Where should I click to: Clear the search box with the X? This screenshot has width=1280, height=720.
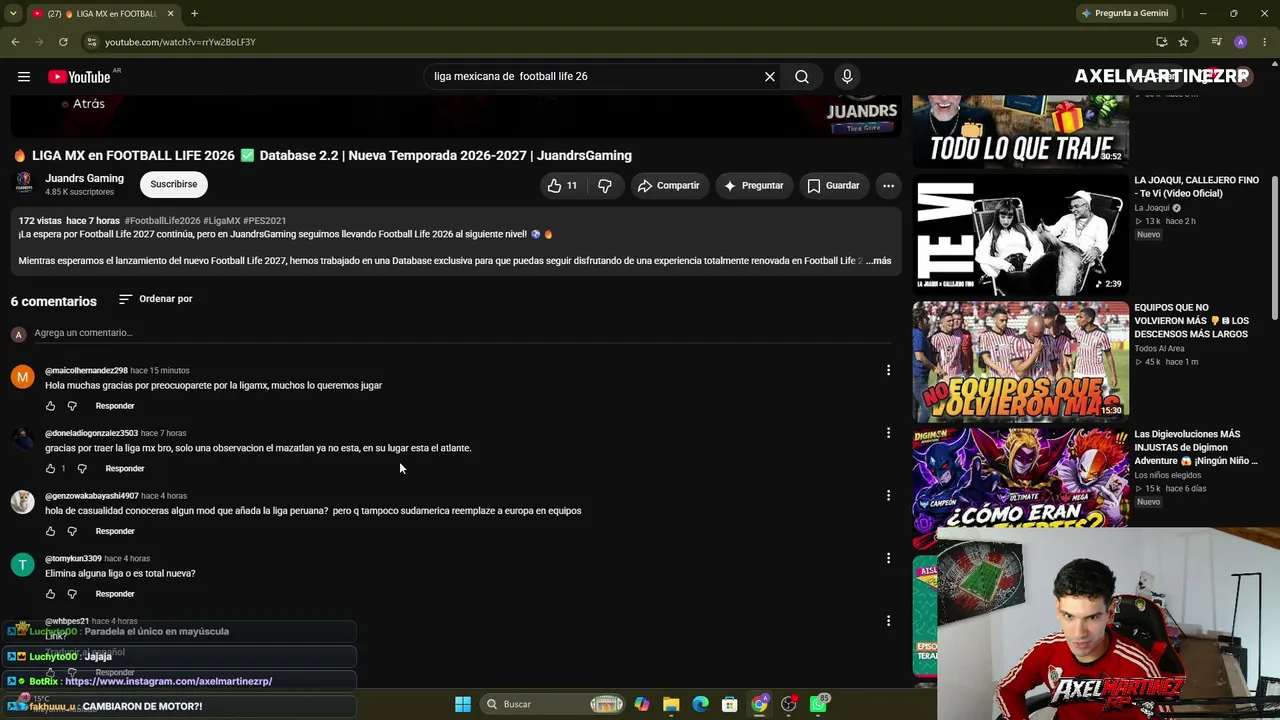[x=770, y=77]
